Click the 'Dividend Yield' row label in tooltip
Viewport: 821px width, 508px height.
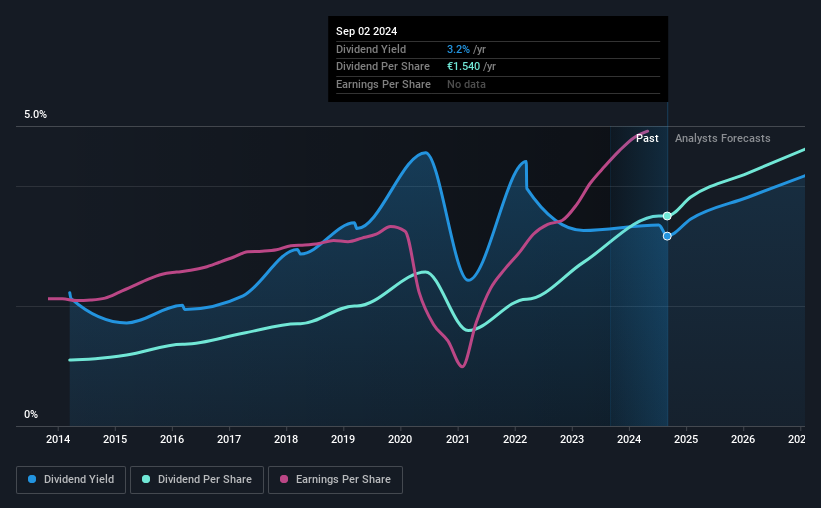point(371,49)
